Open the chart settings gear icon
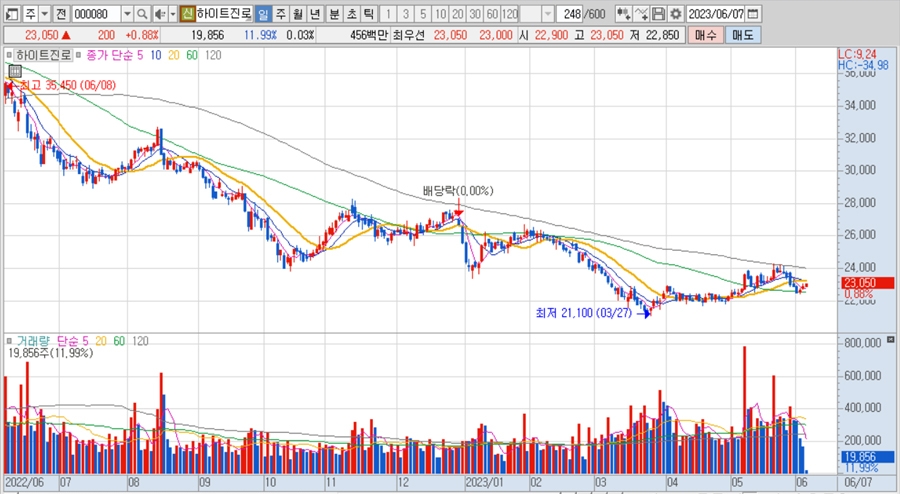 click(676, 14)
